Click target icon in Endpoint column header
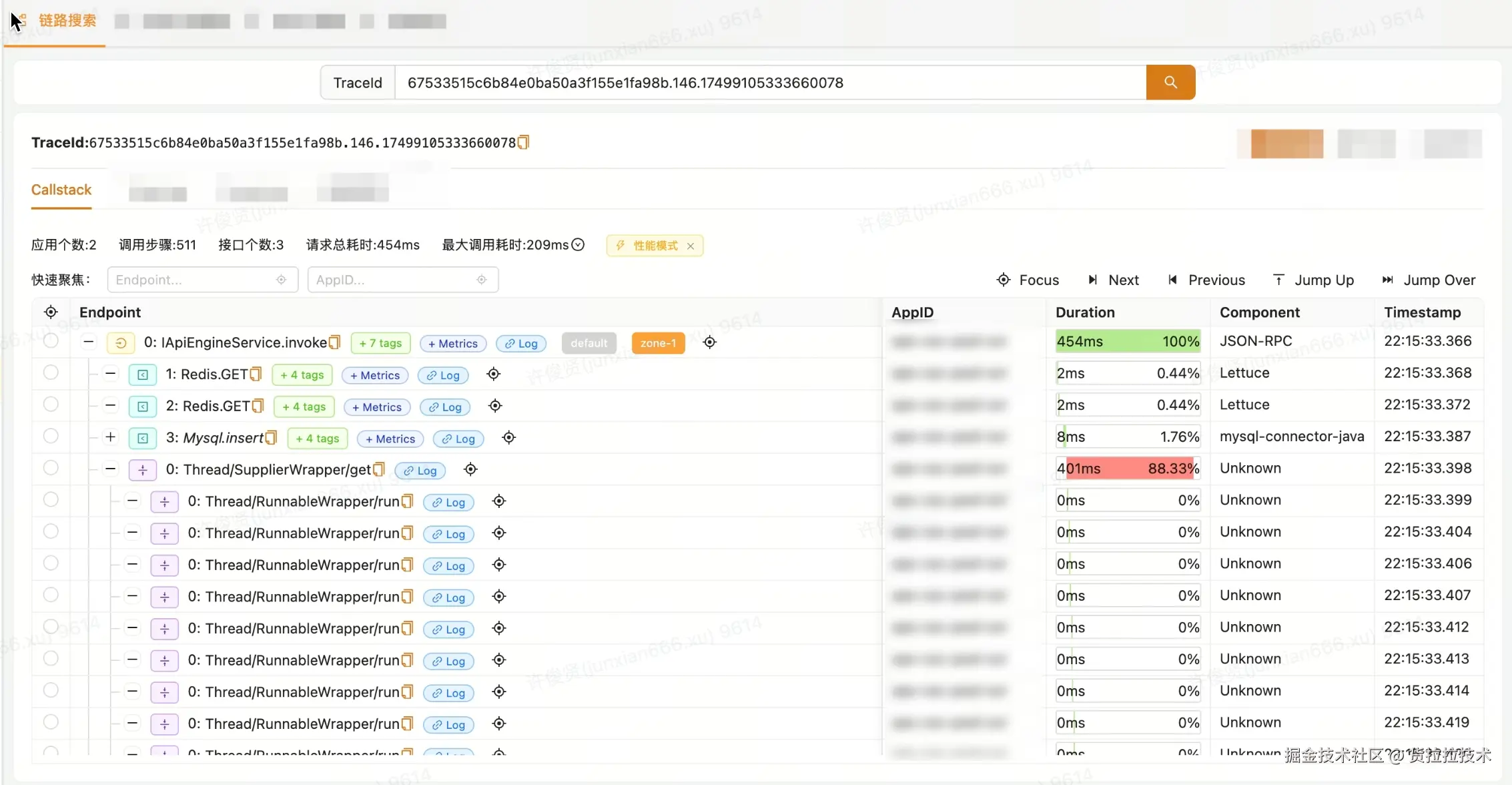Image resolution: width=1512 pixels, height=785 pixels. tap(51, 312)
